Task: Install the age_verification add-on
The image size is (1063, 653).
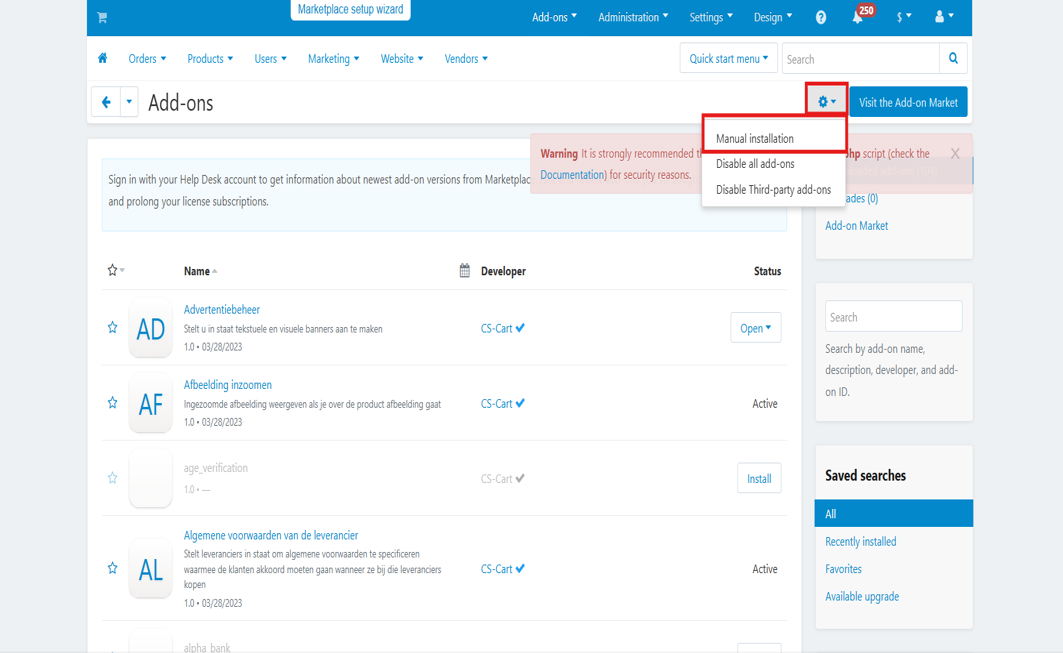Action: pyautogui.click(x=759, y=478)
